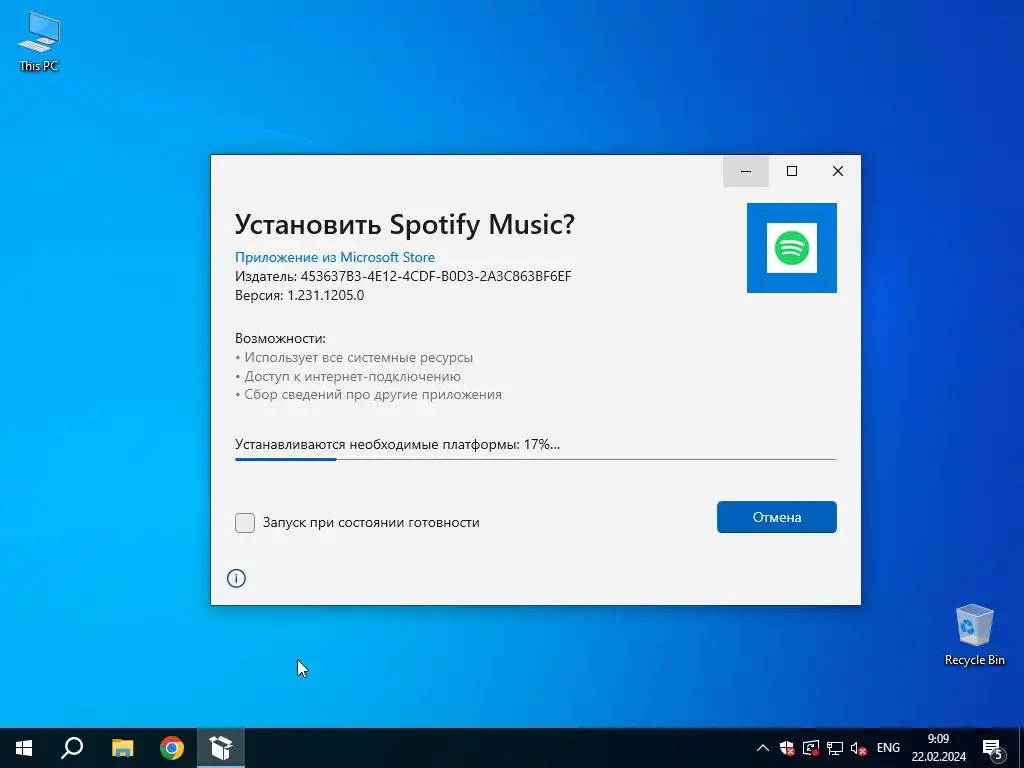Open the Windows Start menu
1024x768 pixels.
24,748
